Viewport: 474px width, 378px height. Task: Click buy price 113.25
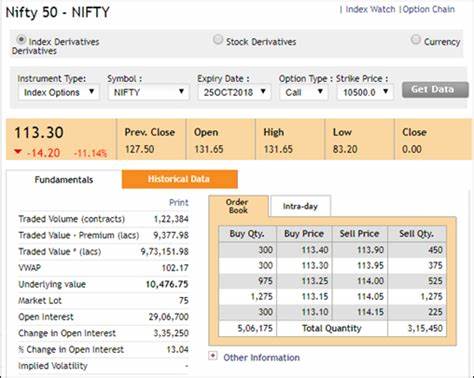pyautogui.click(x=315, y=281)
